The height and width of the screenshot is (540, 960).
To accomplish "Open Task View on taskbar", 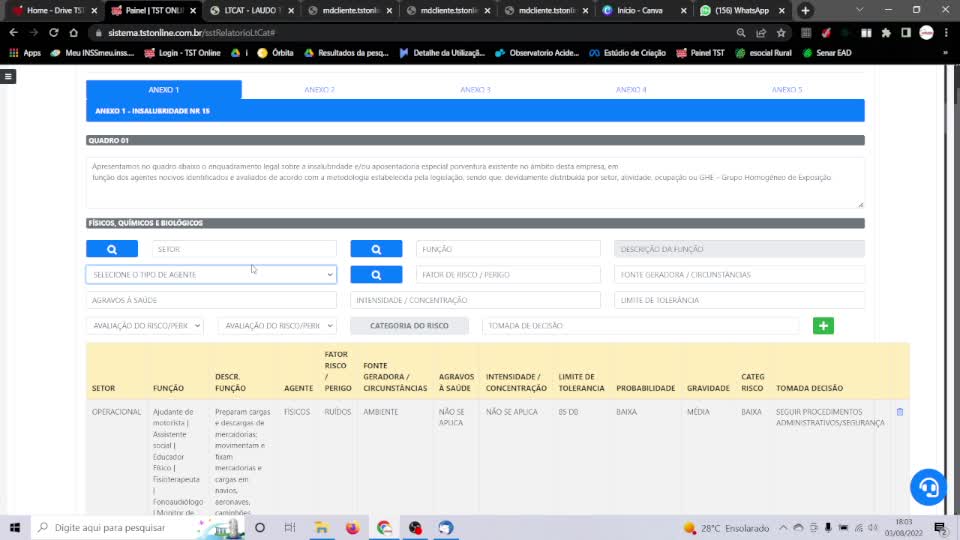I will tap(290, 527).
